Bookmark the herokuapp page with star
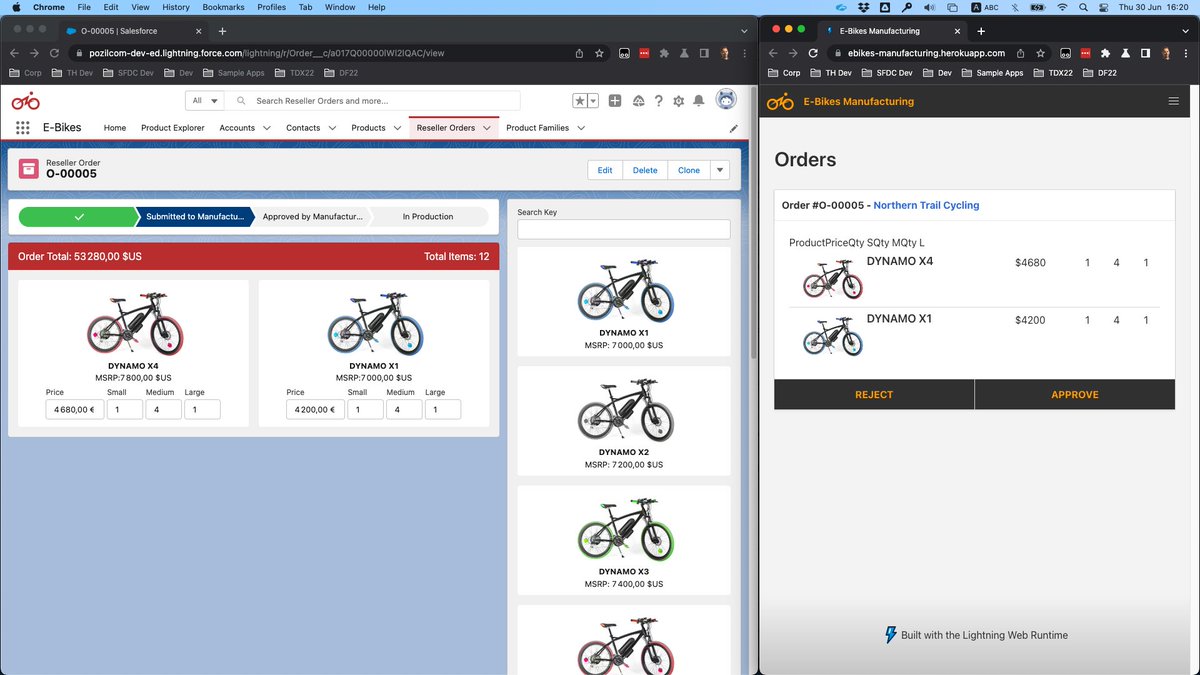This screenshot has height=675, width=1200. pyautogui.click(x=1041, y=53)
